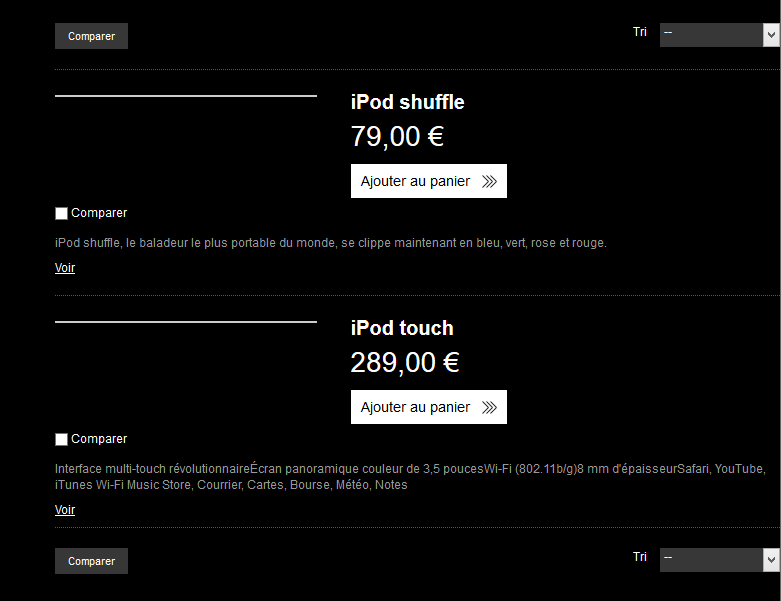This screenshot has height=601, width=781.
Task: Open the top Tri sort dropdown
Action: [719, 35]
